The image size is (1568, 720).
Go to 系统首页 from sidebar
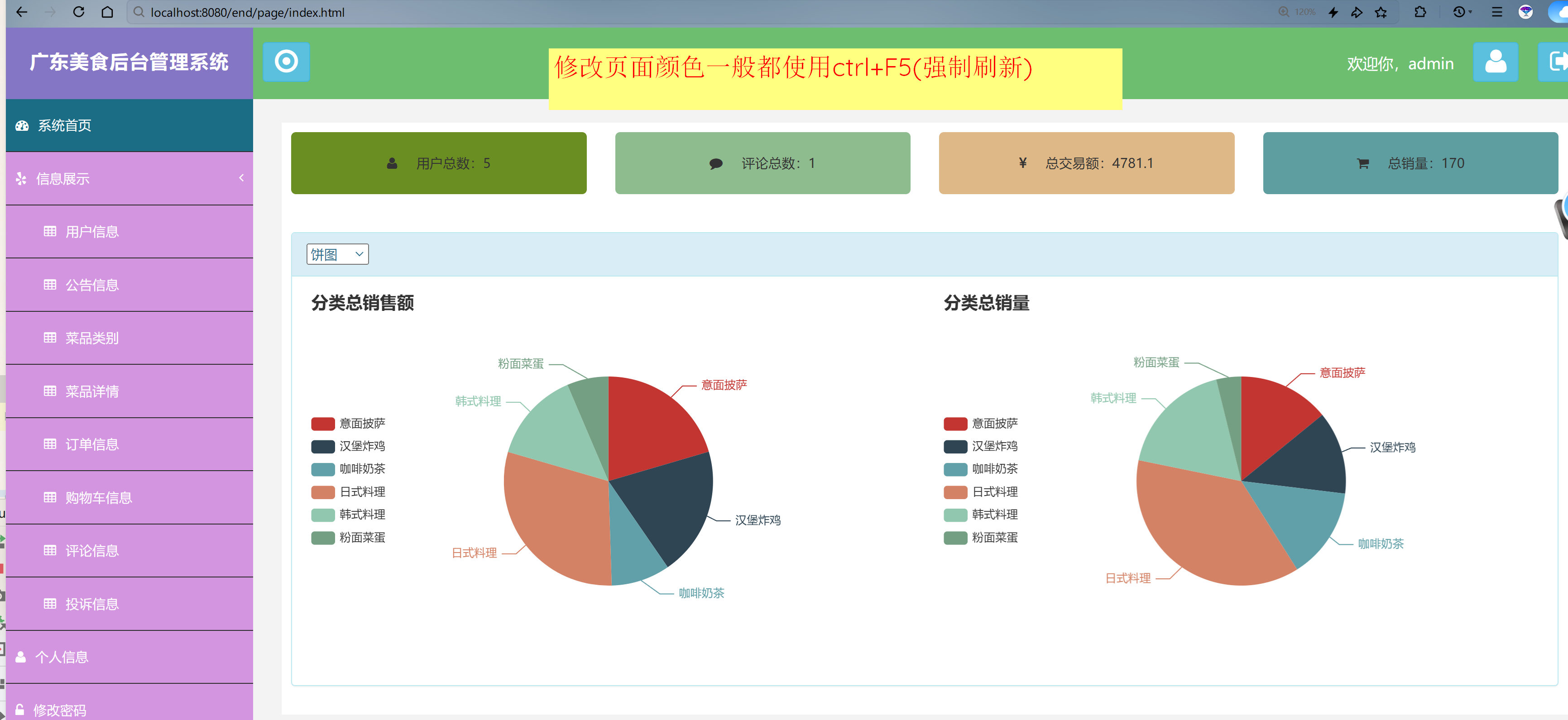[64, 125]
